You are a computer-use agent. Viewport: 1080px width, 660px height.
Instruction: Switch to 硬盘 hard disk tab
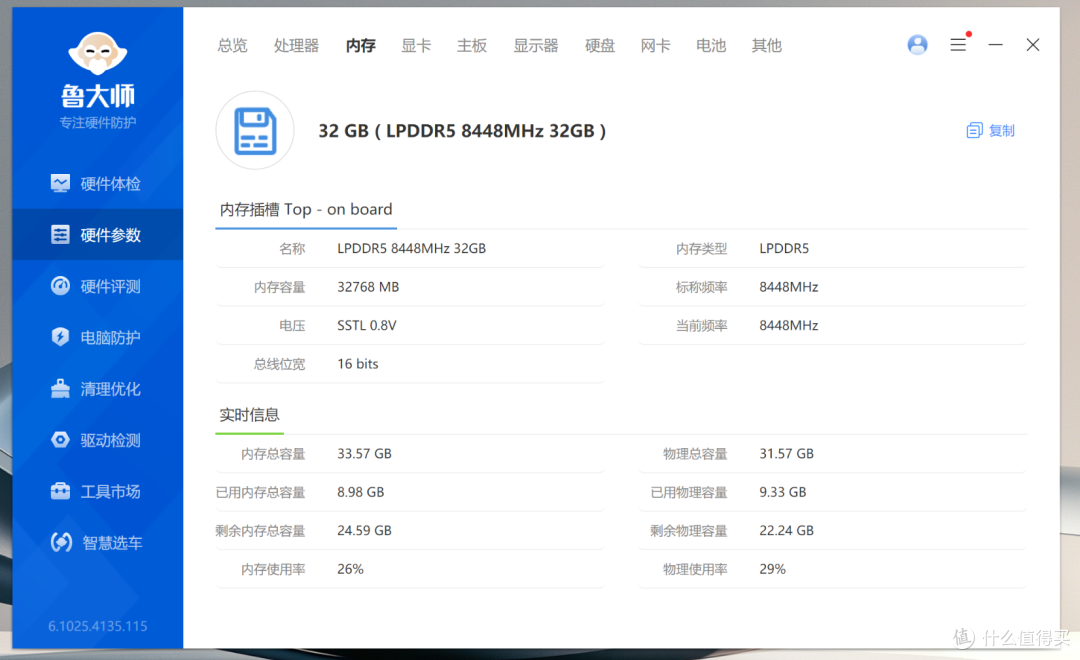[600, 45]
